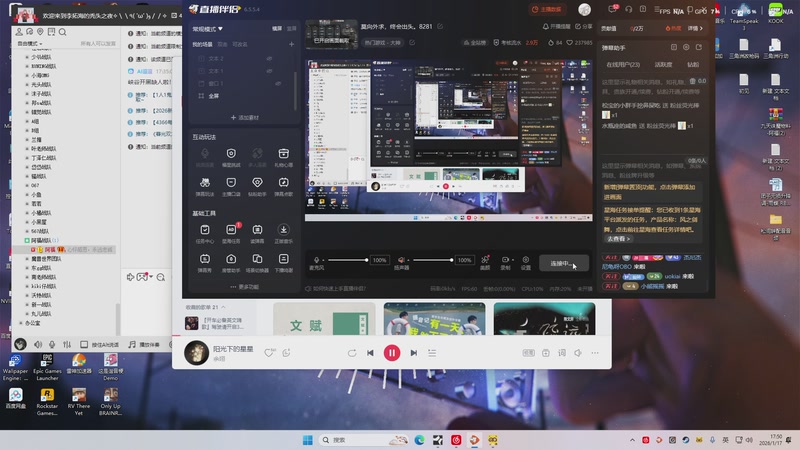This screenshot has height=450, width=800.
Task: Open the 热门游戏 category selector
Action: point(383,42)
